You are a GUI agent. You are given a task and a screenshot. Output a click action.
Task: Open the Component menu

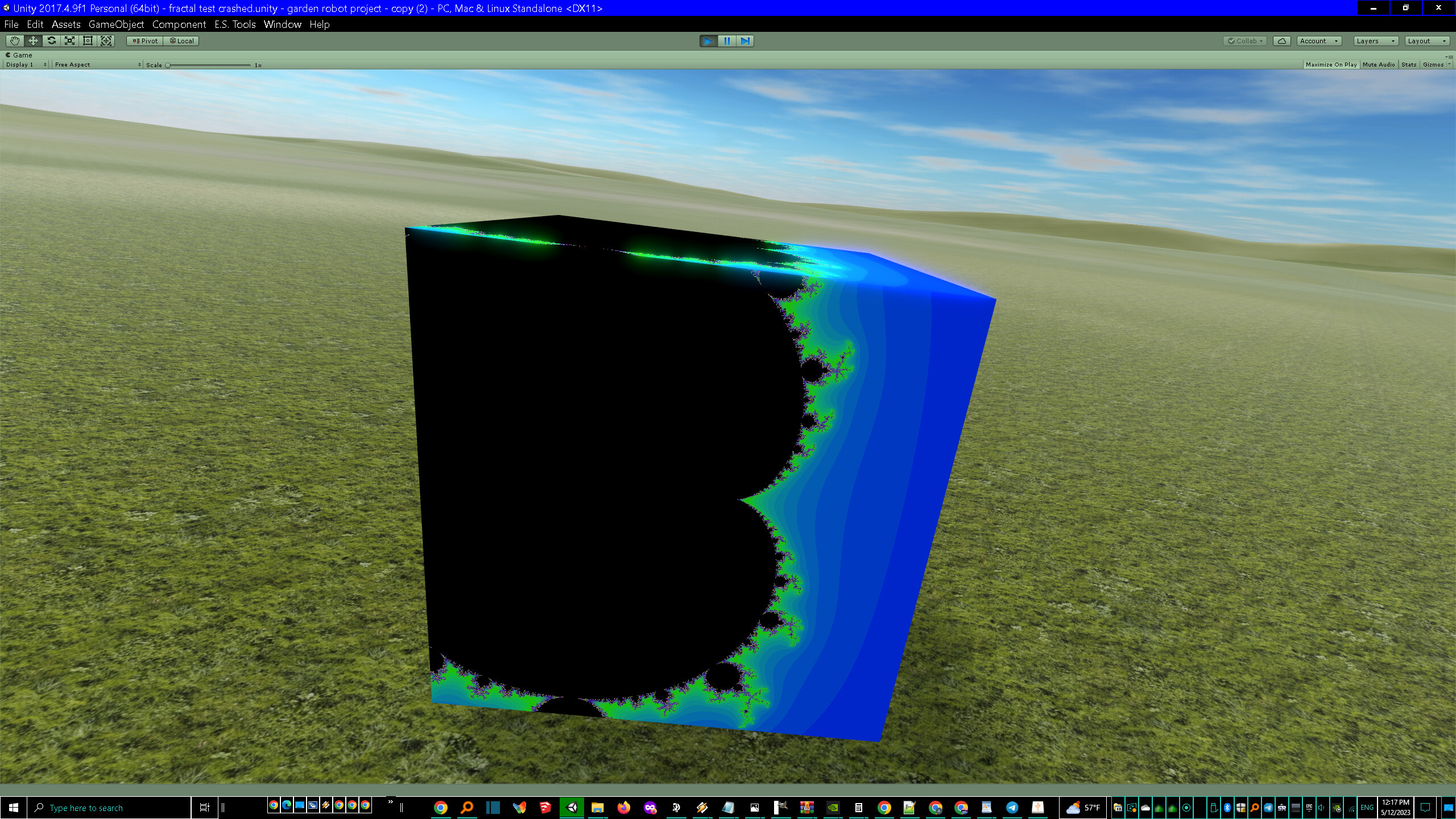tap(179, 24)
